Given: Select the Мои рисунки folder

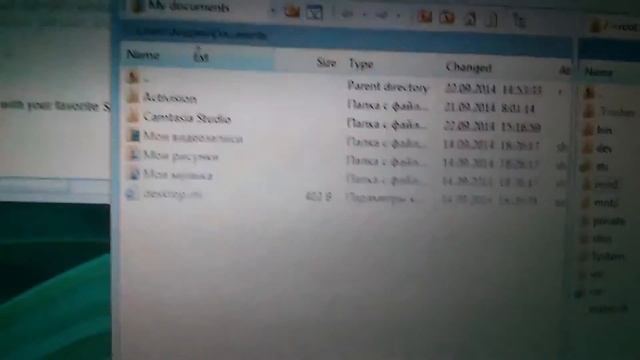Looking at the screenshot, I should 180,156.
